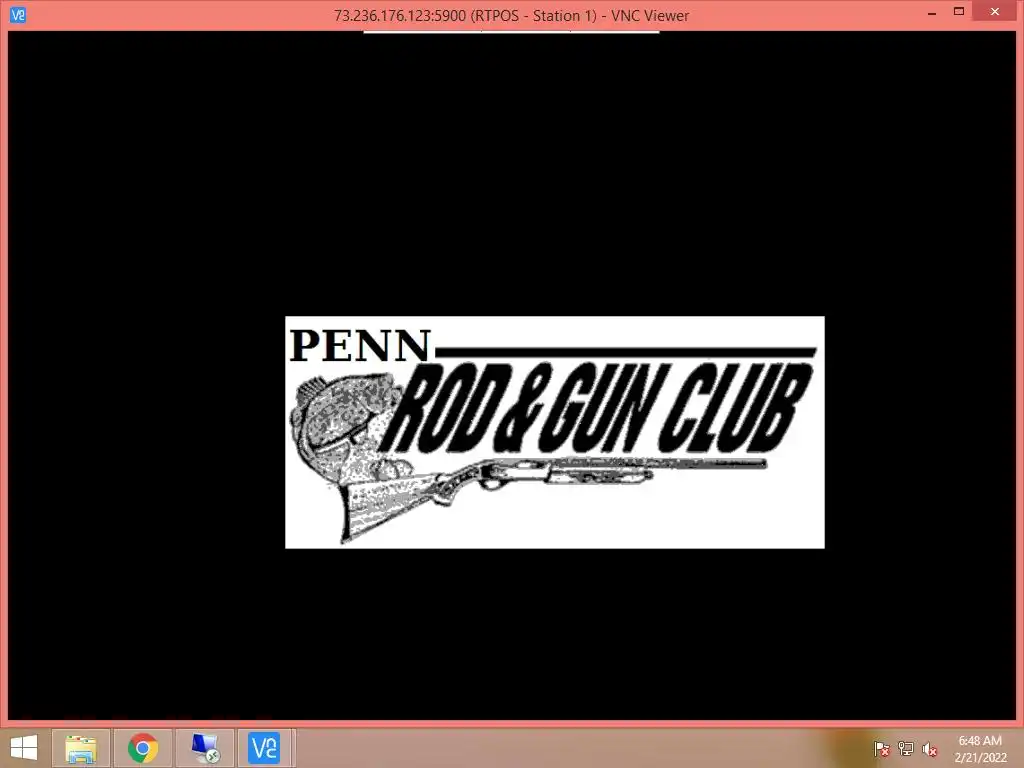Click the RTPOS - Station 1 window title
The height and width of the screenshot is (768, 1024).
[511, 16]
